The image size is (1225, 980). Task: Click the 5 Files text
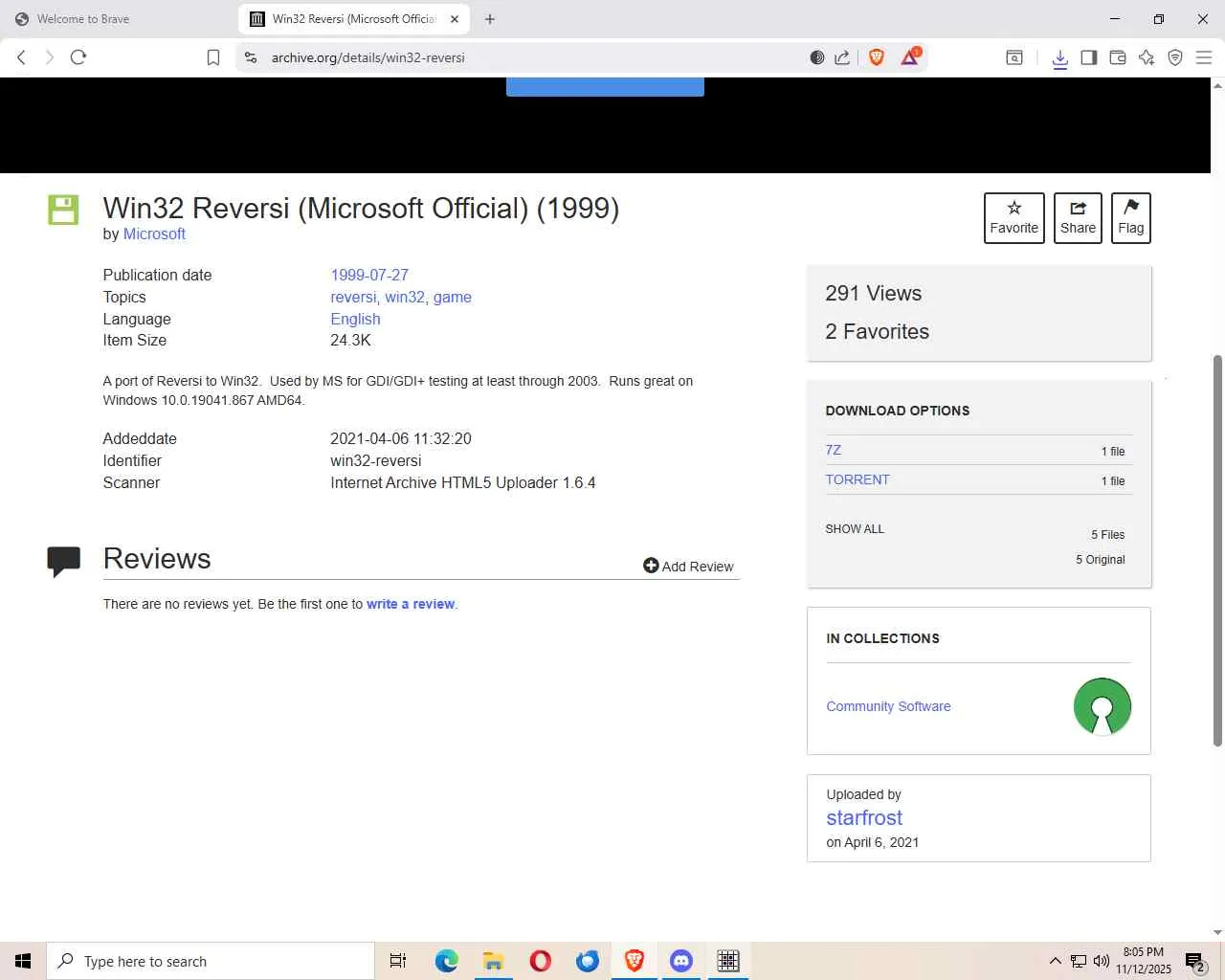pos(1108,535)
